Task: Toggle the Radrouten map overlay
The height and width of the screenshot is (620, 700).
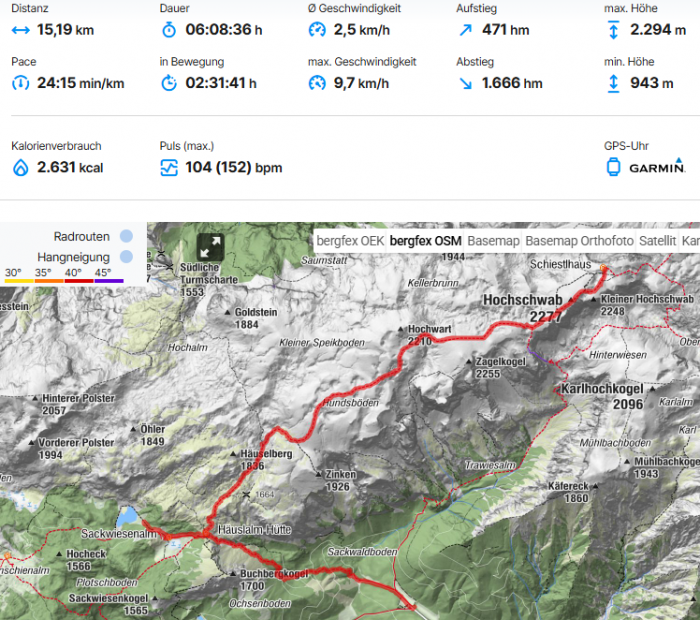Action: 126,236
